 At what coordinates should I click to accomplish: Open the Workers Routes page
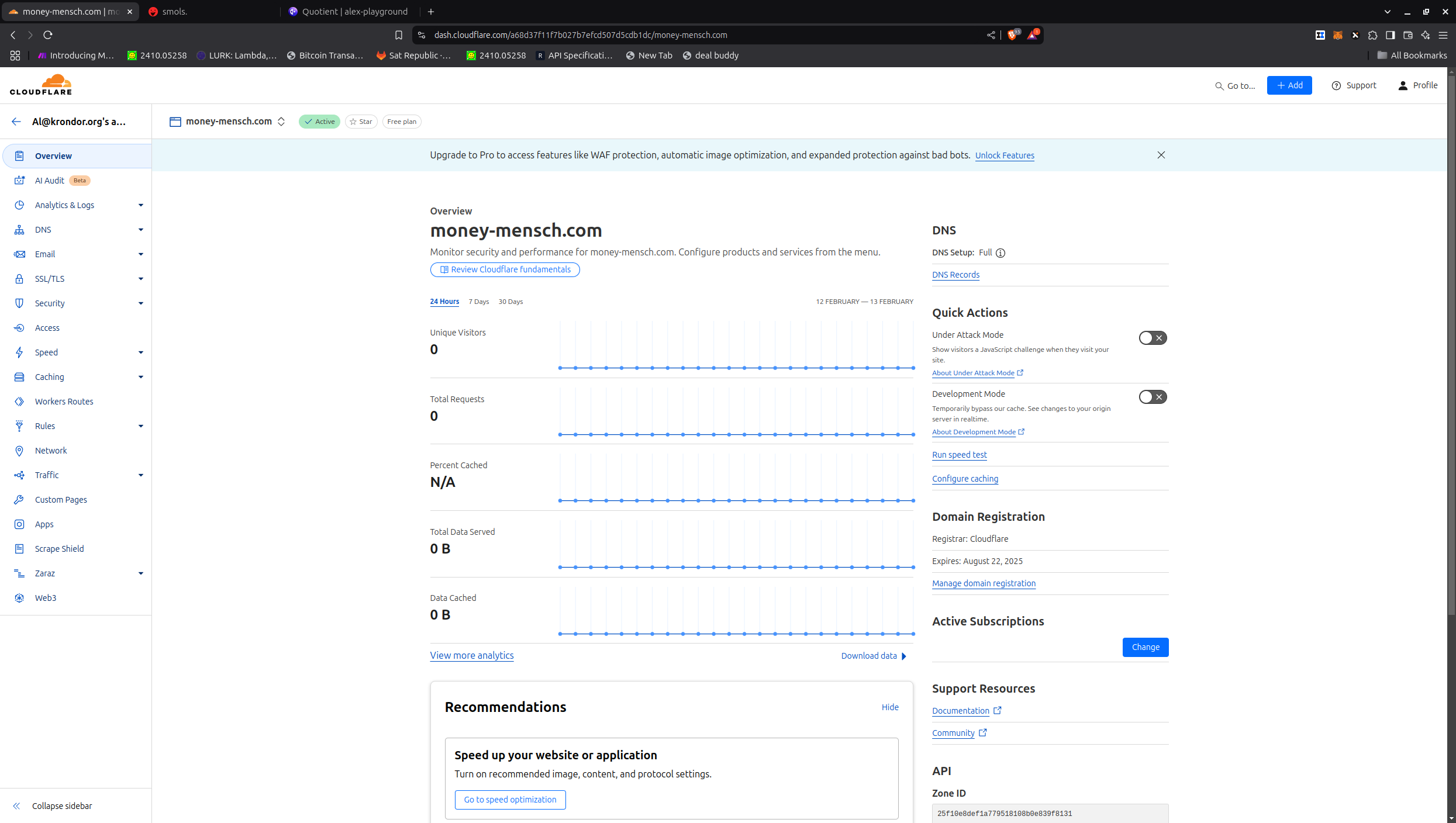click(x=64, y=401)
